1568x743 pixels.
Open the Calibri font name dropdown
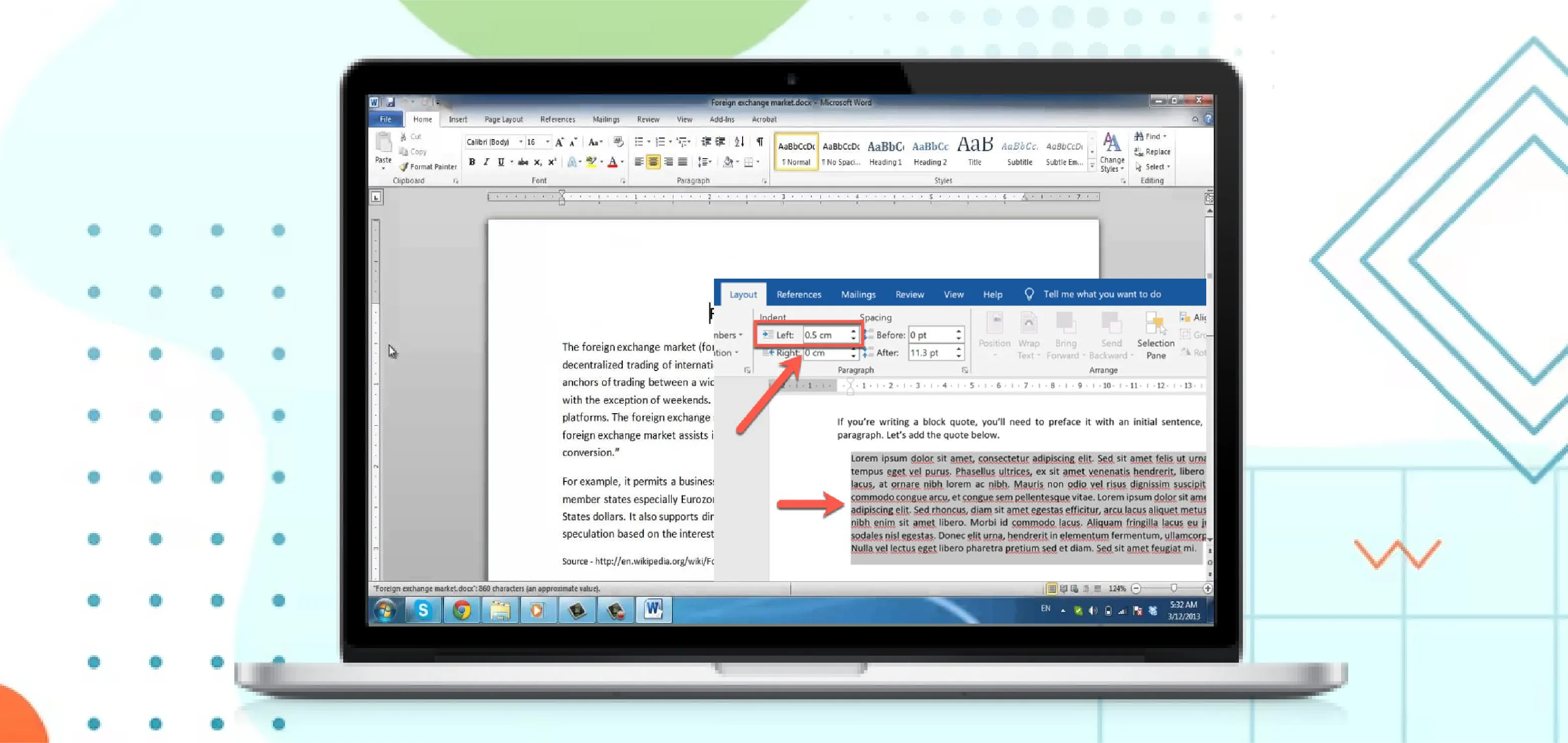520,142
